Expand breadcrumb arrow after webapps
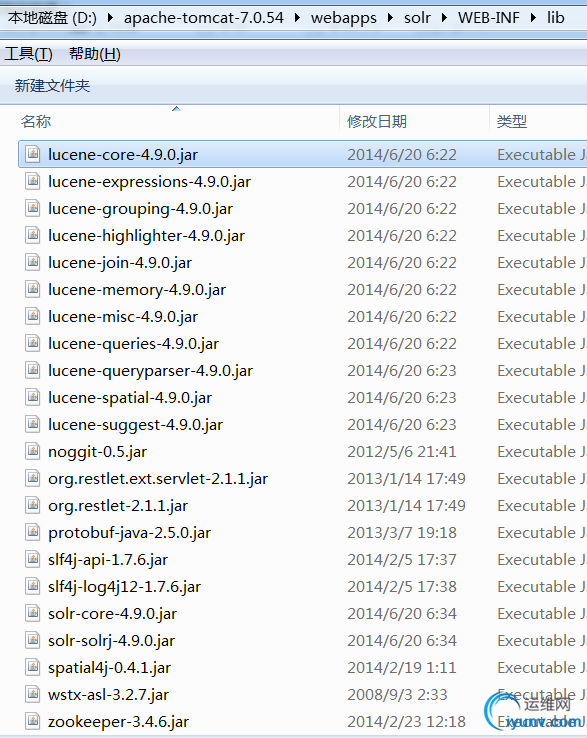The image size is (587, 738). pos(390,18)
